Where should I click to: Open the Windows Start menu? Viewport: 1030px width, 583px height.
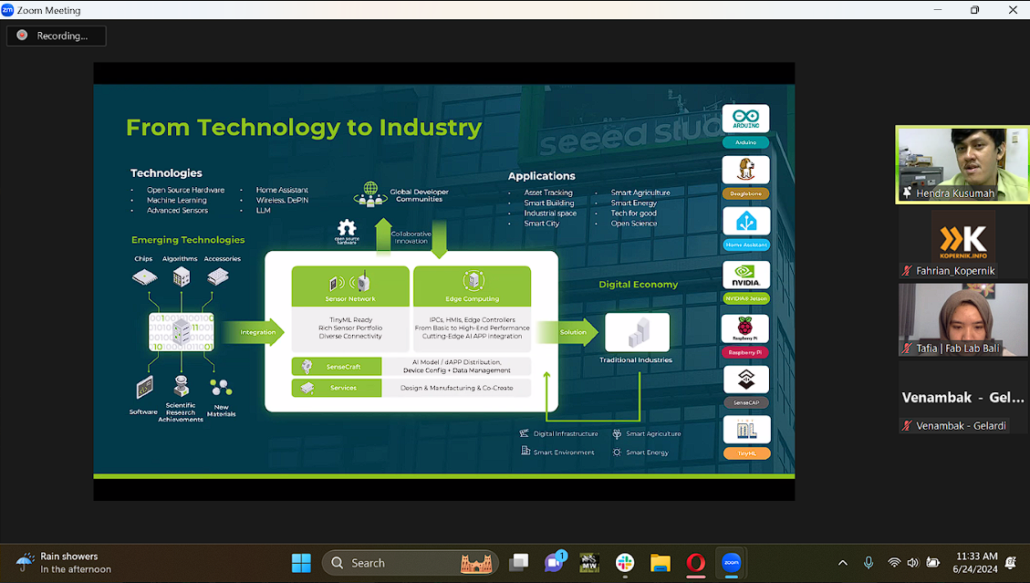coord(301,563)
